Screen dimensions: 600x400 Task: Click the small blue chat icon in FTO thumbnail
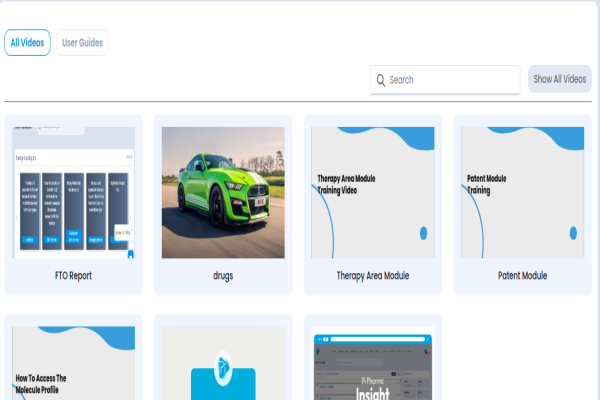pos(130,254)
